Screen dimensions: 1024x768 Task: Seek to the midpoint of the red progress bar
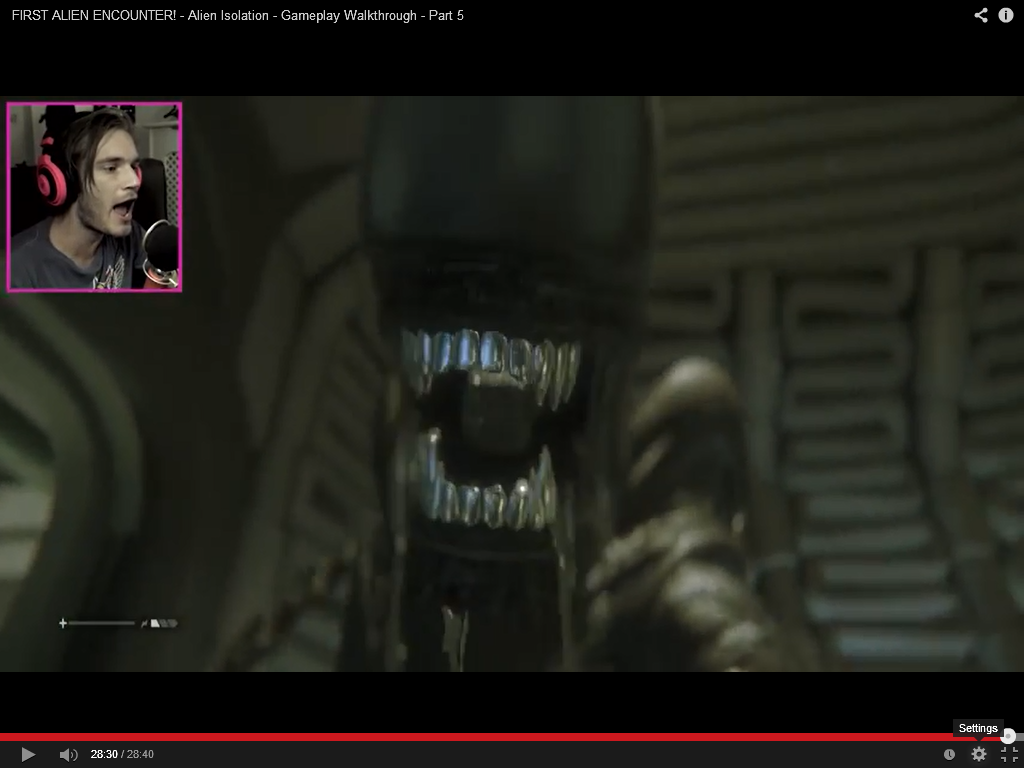[x=512, y=737]
